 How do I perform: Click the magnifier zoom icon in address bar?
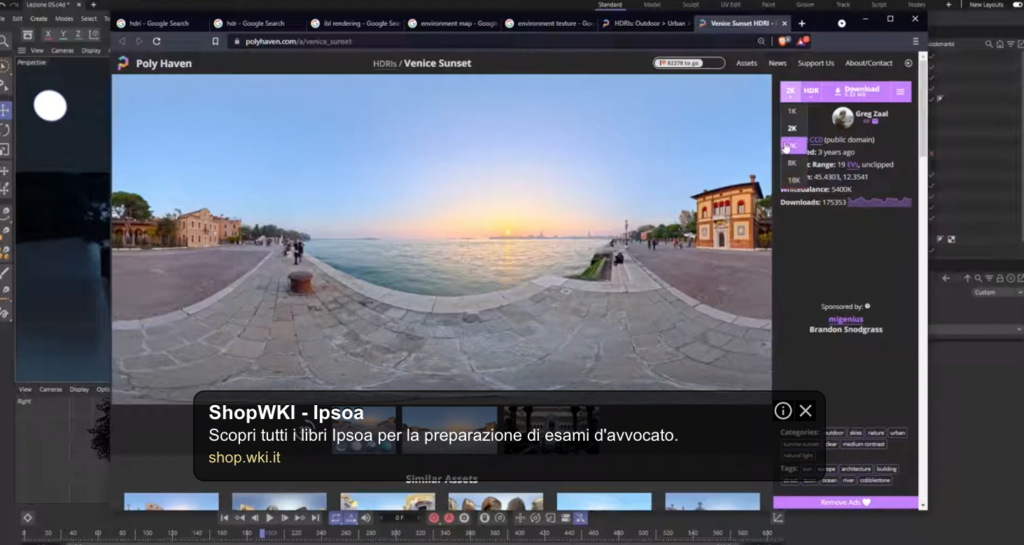click(761, 41)
